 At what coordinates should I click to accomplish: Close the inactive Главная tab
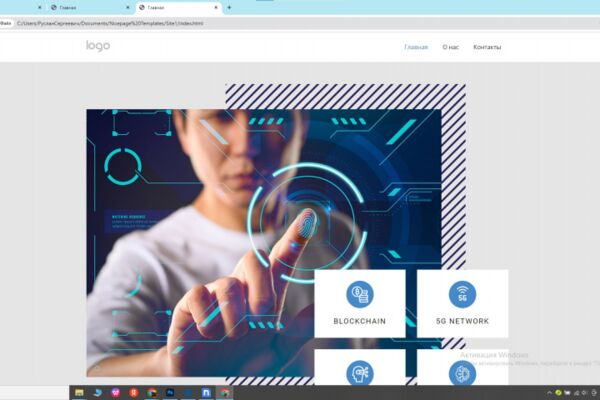(127, 7)
